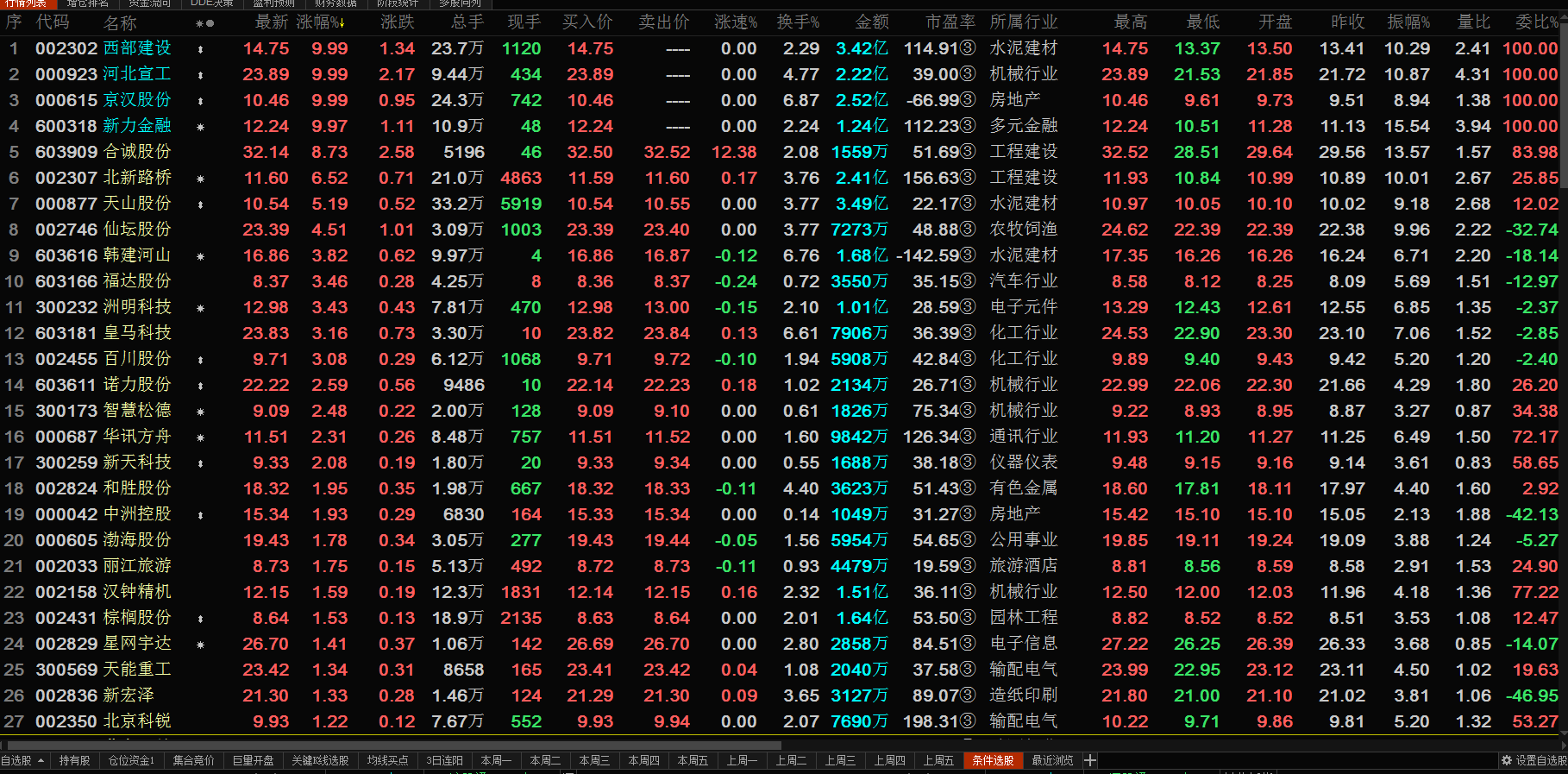The width and height of the screenshot is (1568, 774).
Task: Select stock code 000923
Action: coord(66,74)
